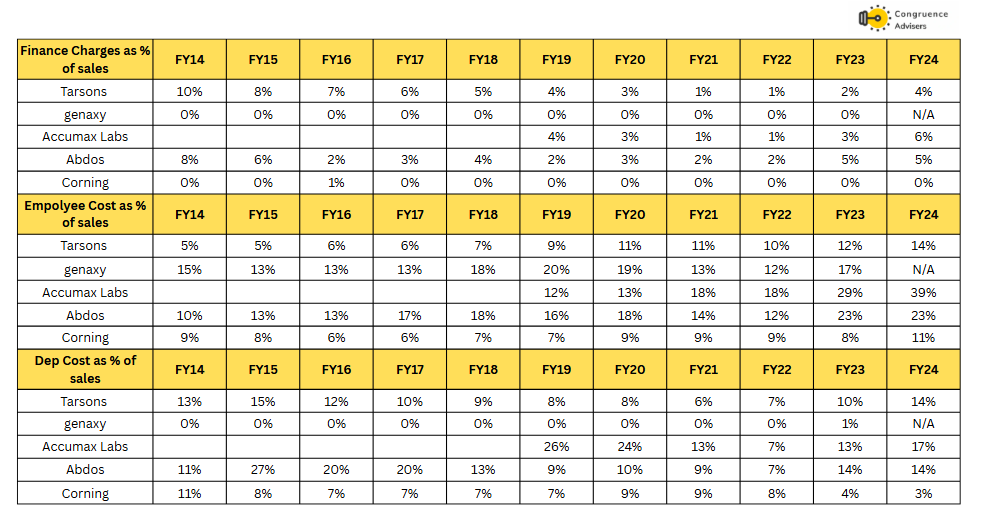
Task: Select FY19 column header in Finance Charges table
Action: click(557, 59)
